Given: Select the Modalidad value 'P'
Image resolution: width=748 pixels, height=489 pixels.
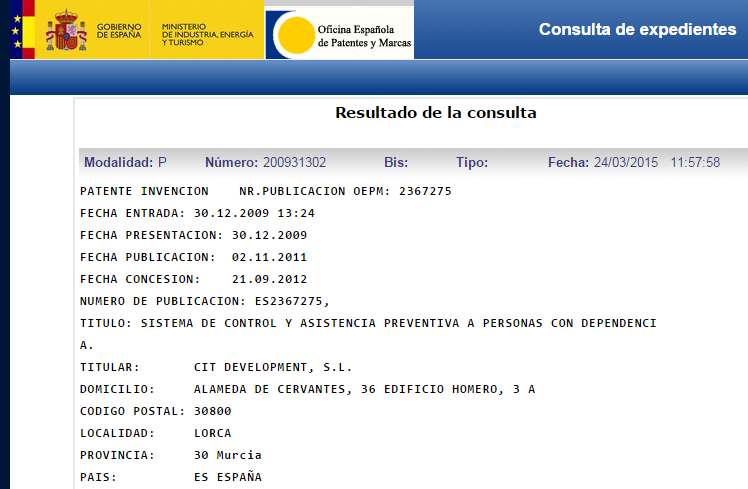Looking at the screenshot, I should coord(162,163).
